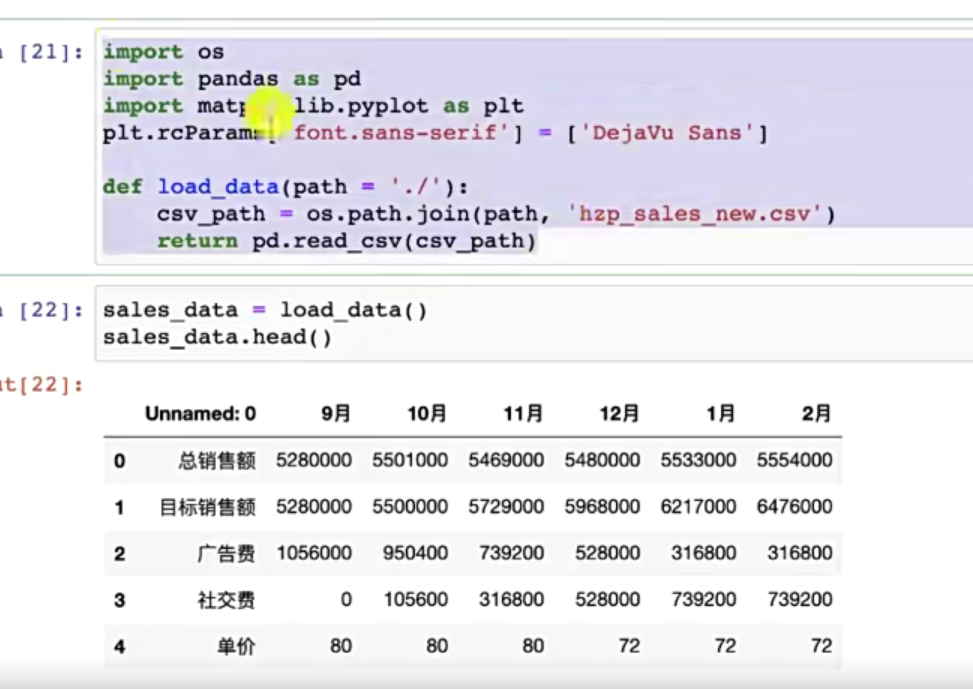Click the 总销售额 row label
Image resolution: width=973 pixels, height=689 pixels.
(217, 461)
